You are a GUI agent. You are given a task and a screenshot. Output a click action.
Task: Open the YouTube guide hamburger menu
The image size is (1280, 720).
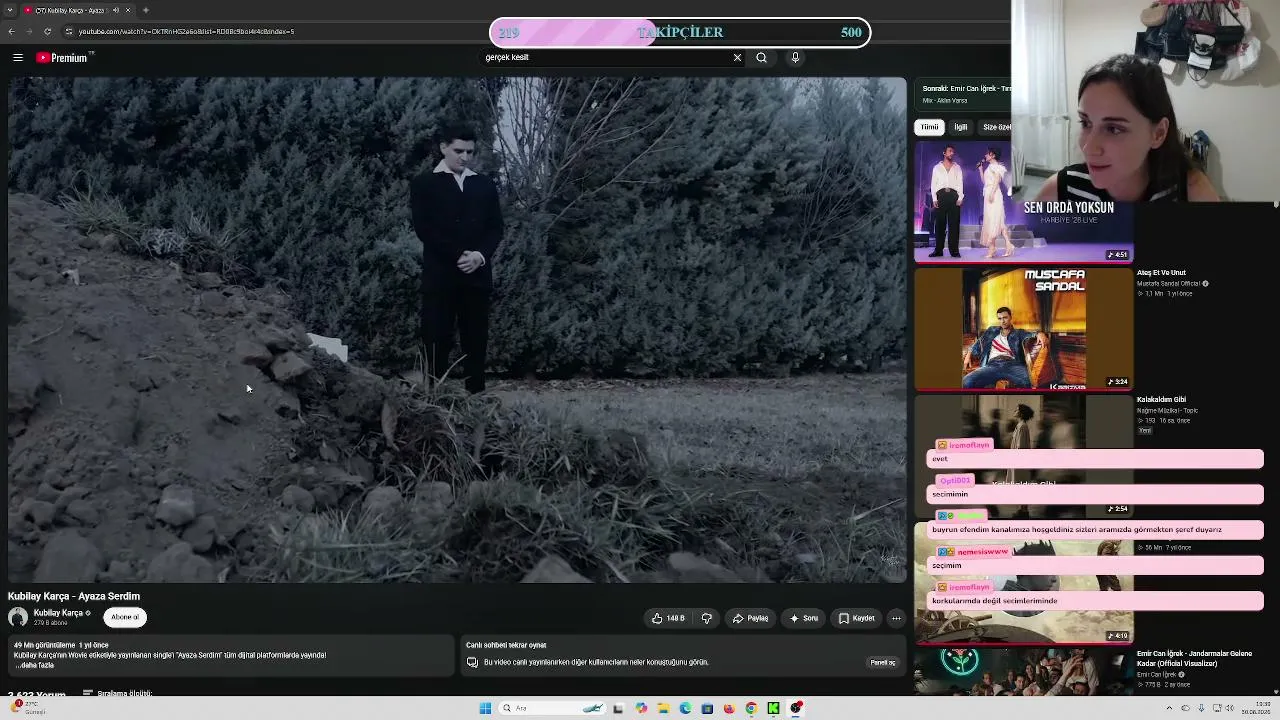click(18, 58)
